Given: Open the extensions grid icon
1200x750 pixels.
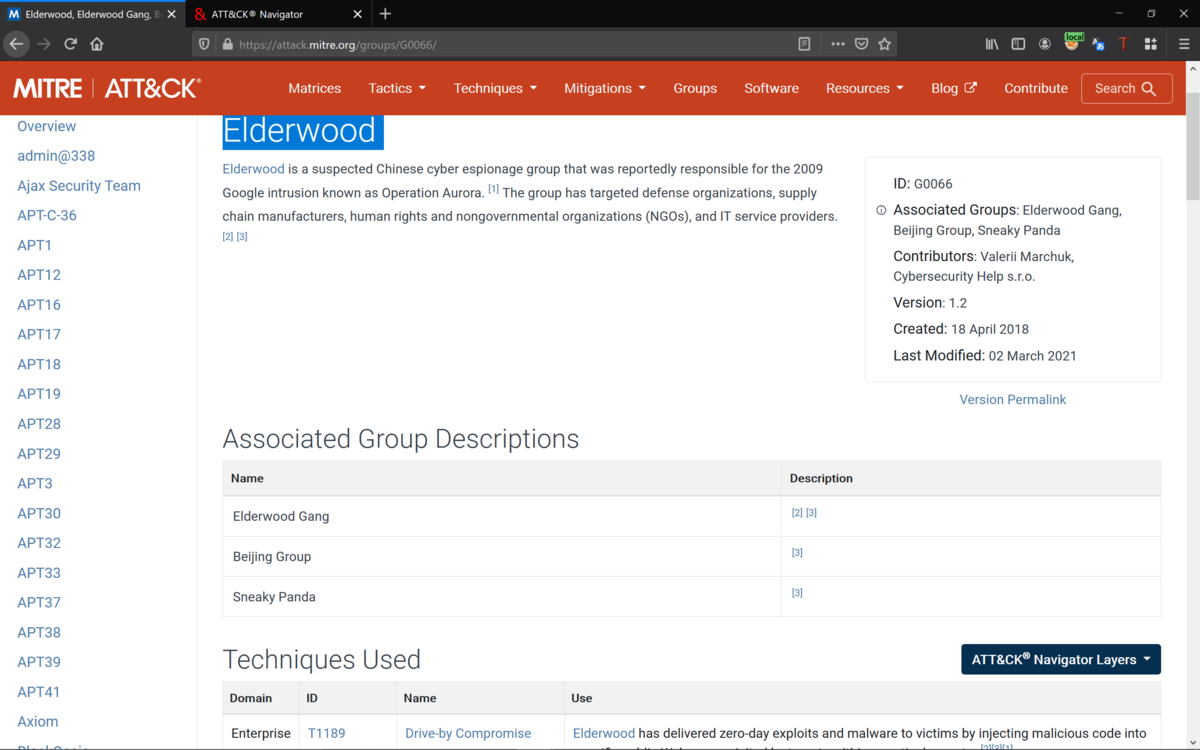Looking at the screenshot, I should pyautogui.click(x=1150, y=44).
